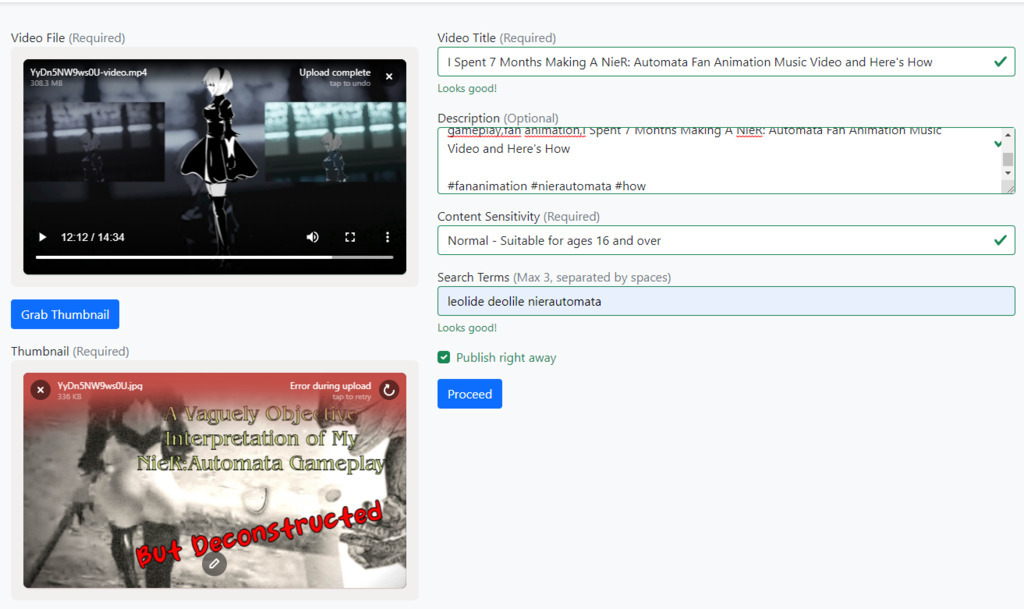Image resolution: width=1024 pixels, height=609 pixels.
Task: Click into the Search Terms field
Action: tap(725, 301)
